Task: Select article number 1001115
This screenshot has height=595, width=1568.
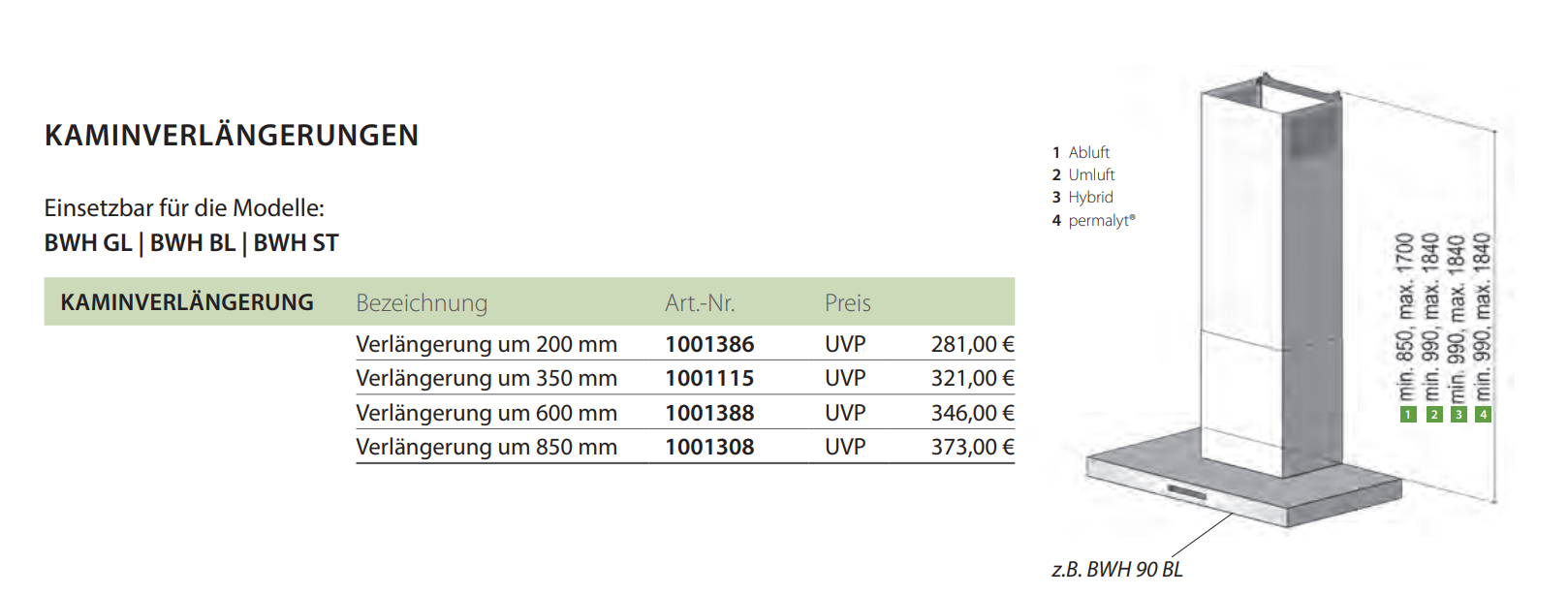Action: click(709, 378)
